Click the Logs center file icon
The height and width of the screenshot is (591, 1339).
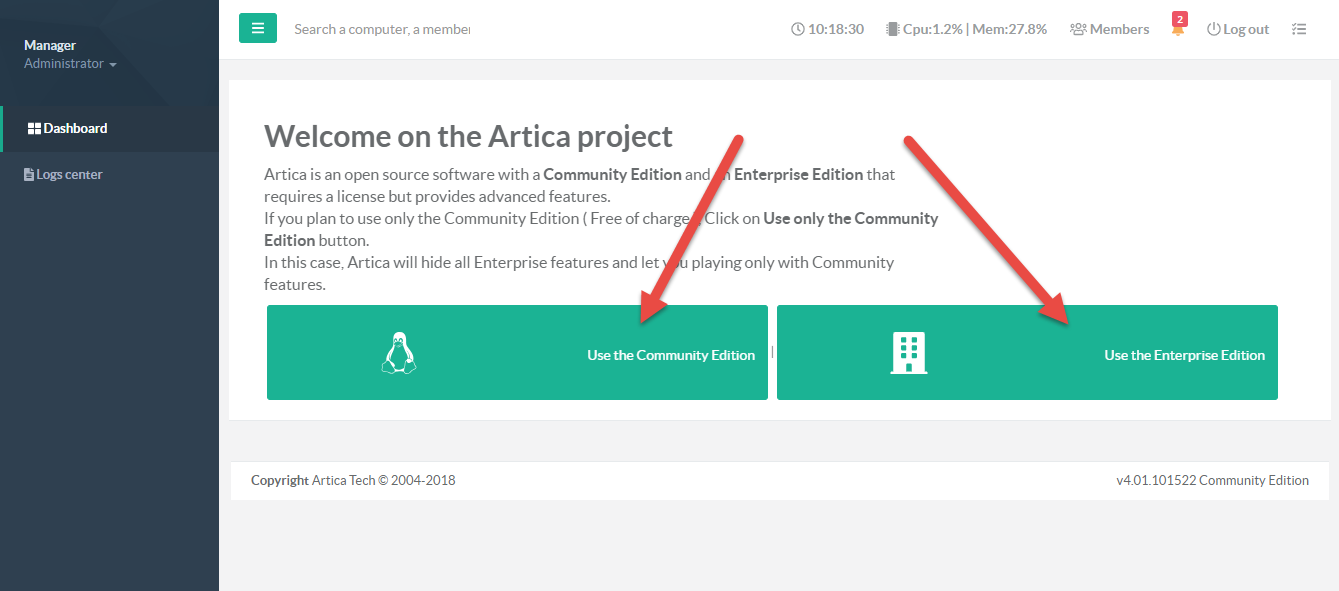[29, 175]
